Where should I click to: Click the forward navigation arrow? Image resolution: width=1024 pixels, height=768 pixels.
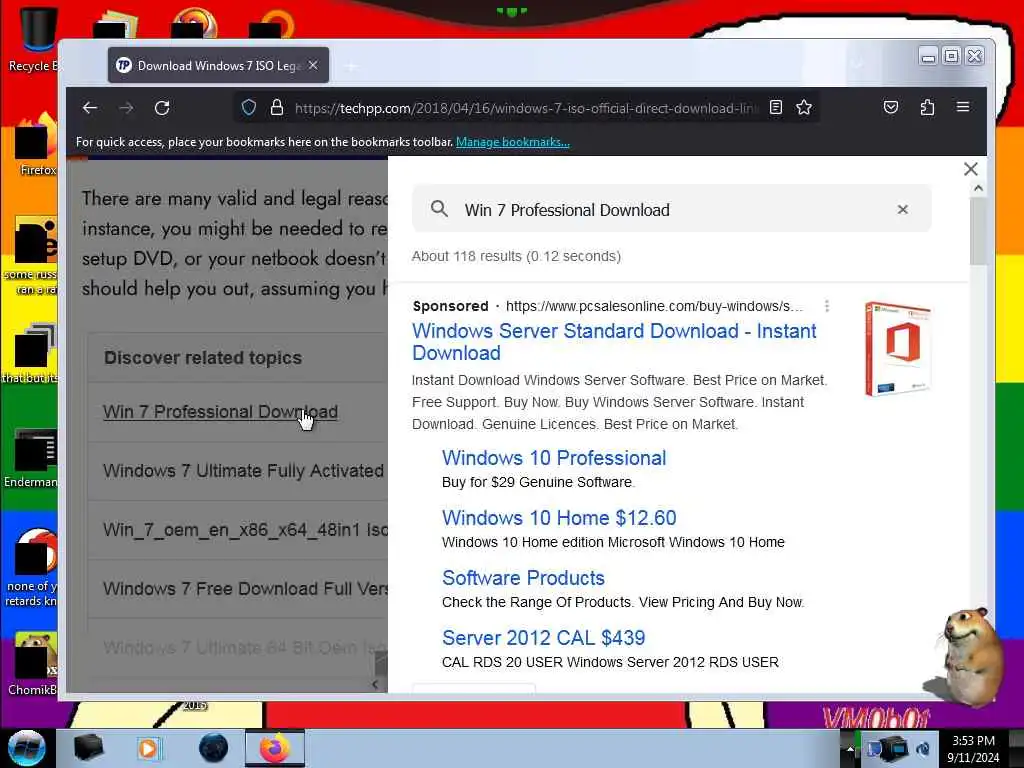[126, 108]
